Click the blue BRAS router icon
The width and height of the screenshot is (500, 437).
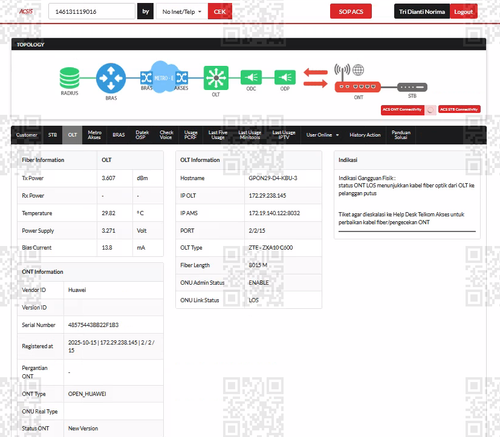click(111, 78)
